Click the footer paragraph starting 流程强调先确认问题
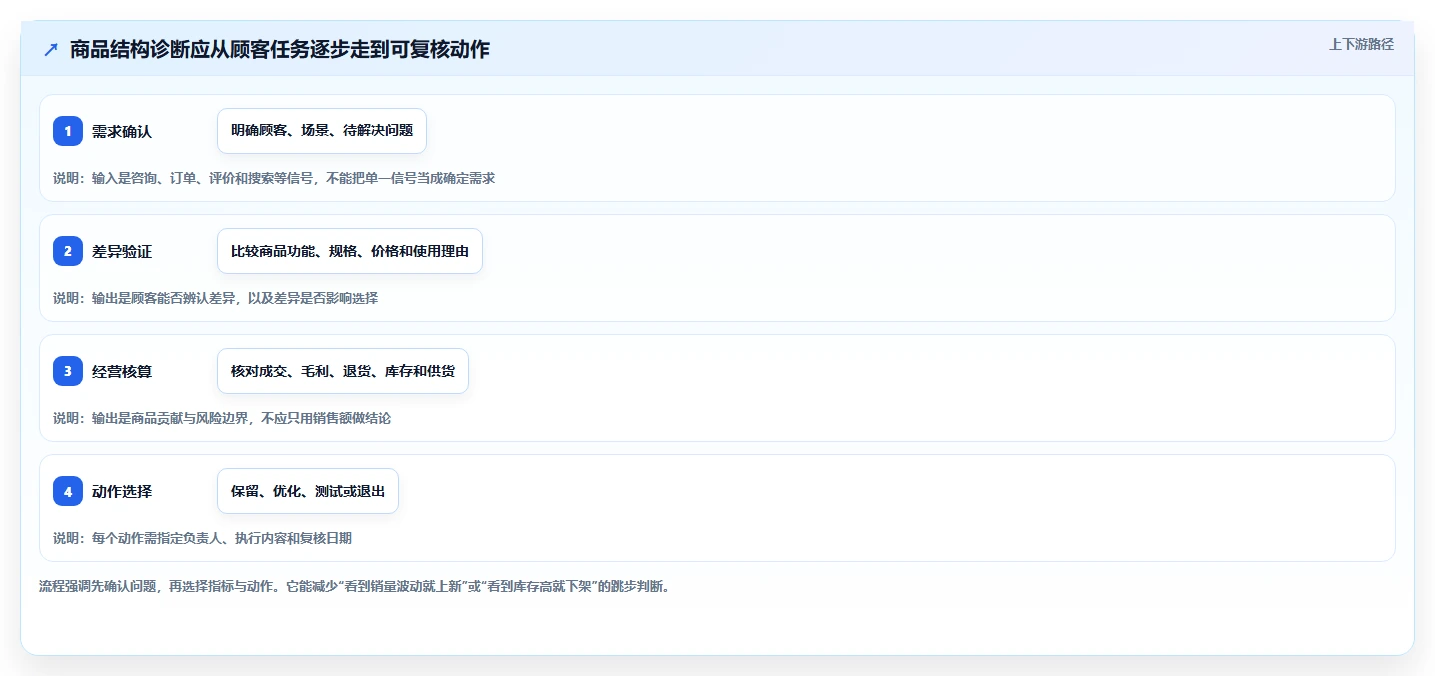Screen dimensions: 1435x676 point(354,586)
